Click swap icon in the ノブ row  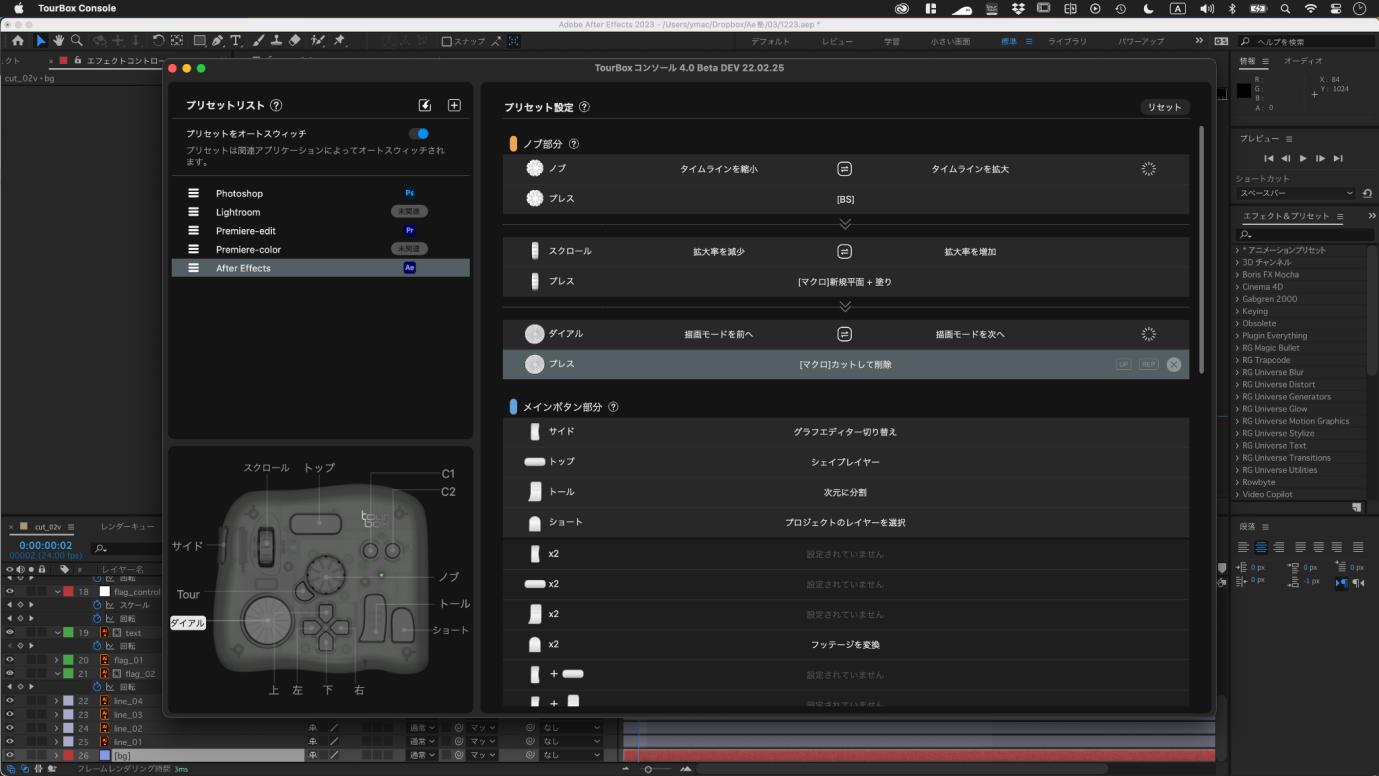844,169
